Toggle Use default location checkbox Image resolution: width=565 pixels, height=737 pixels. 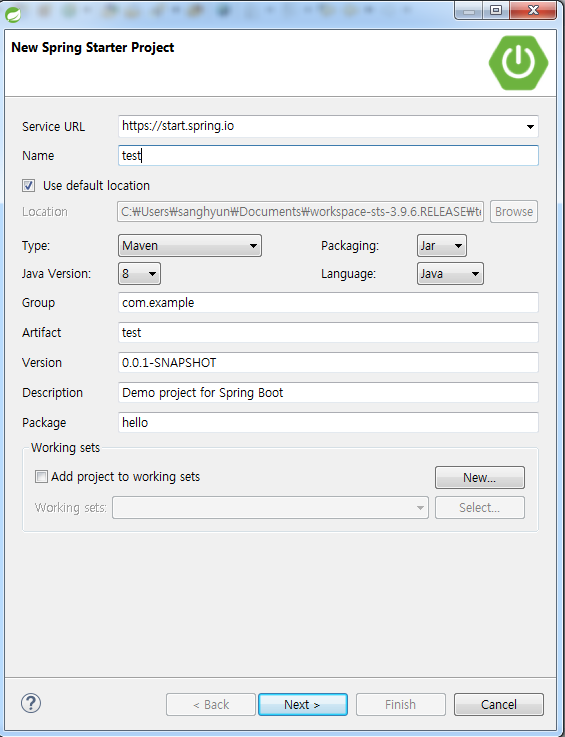[28, 186]
